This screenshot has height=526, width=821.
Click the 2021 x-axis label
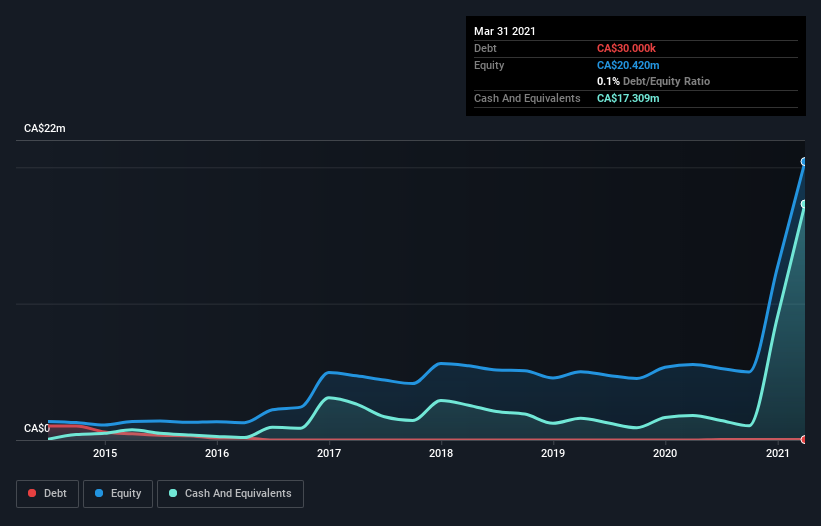[x=778, y=453]
